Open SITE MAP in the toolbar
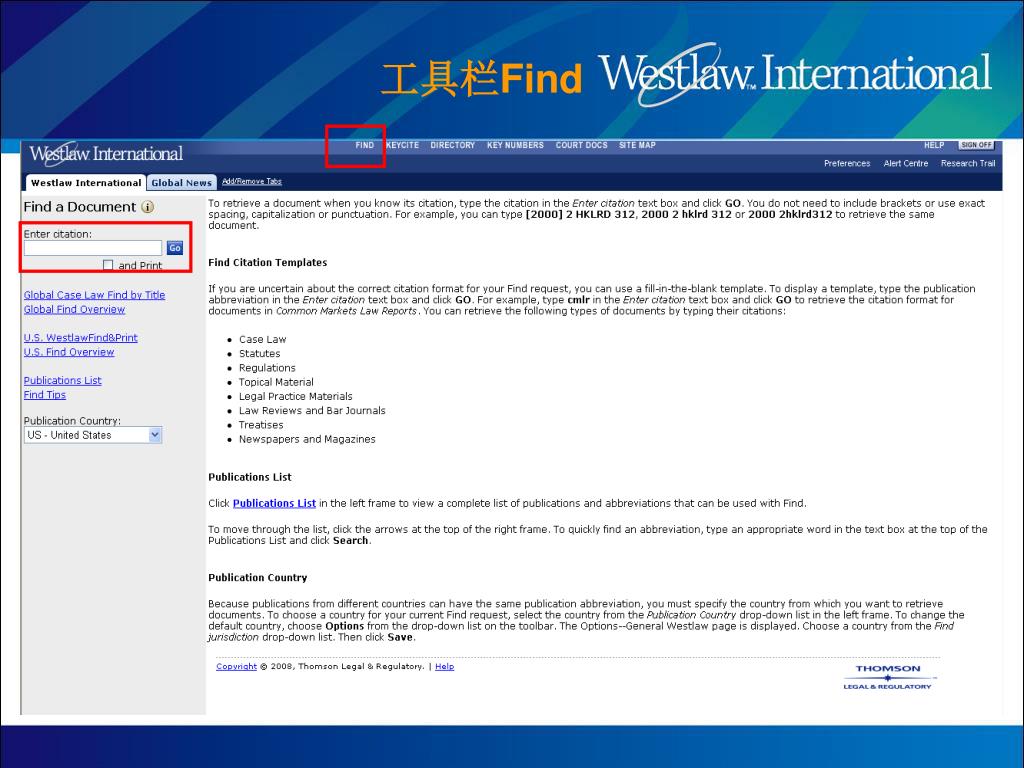Viewport: 1024px width, 768px height. tap(637, 145)
